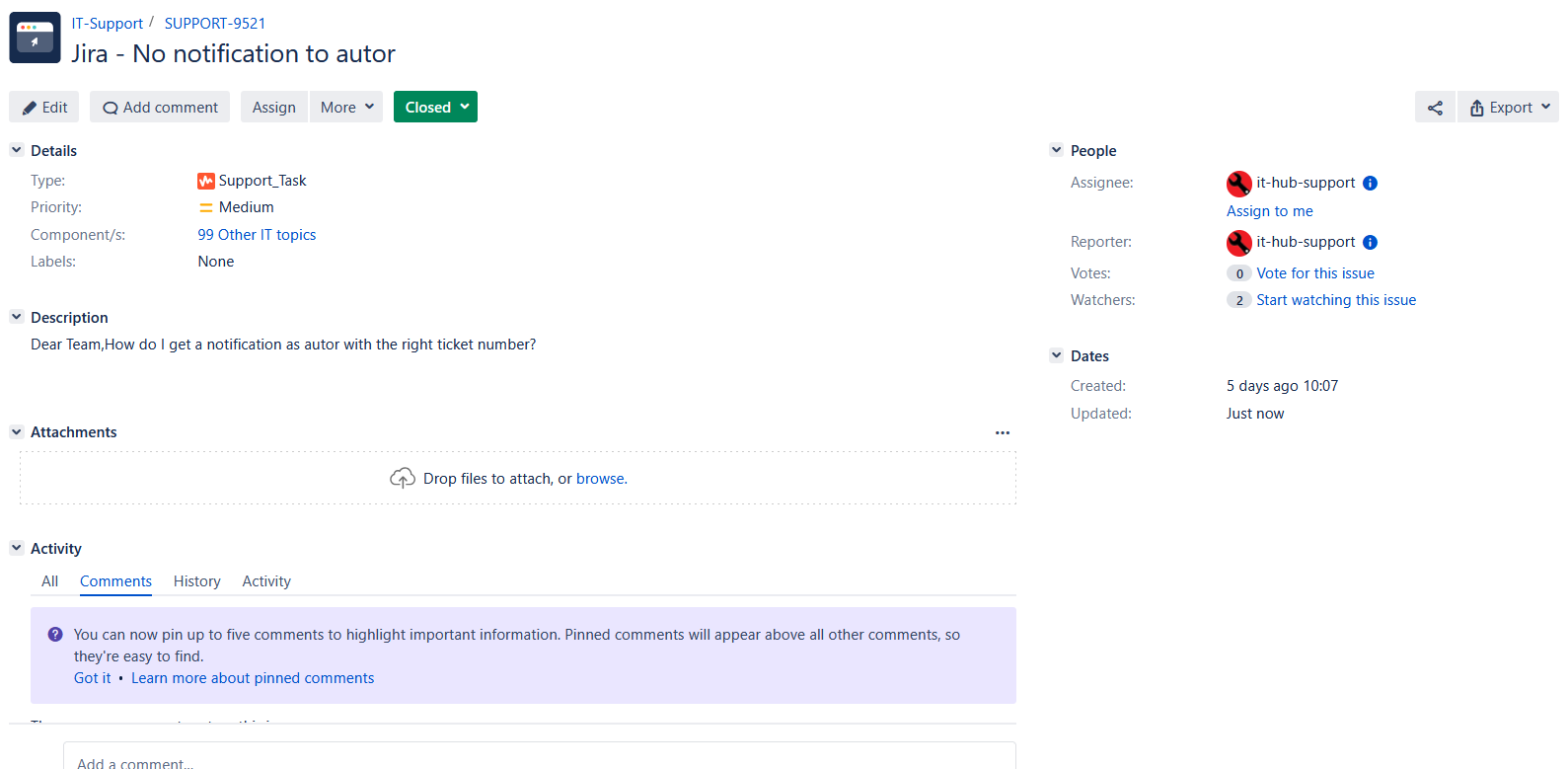The width and height of the screenshot is (1568, 769).
Task: Click the Assign to me link
Action: pos(1269,211)
